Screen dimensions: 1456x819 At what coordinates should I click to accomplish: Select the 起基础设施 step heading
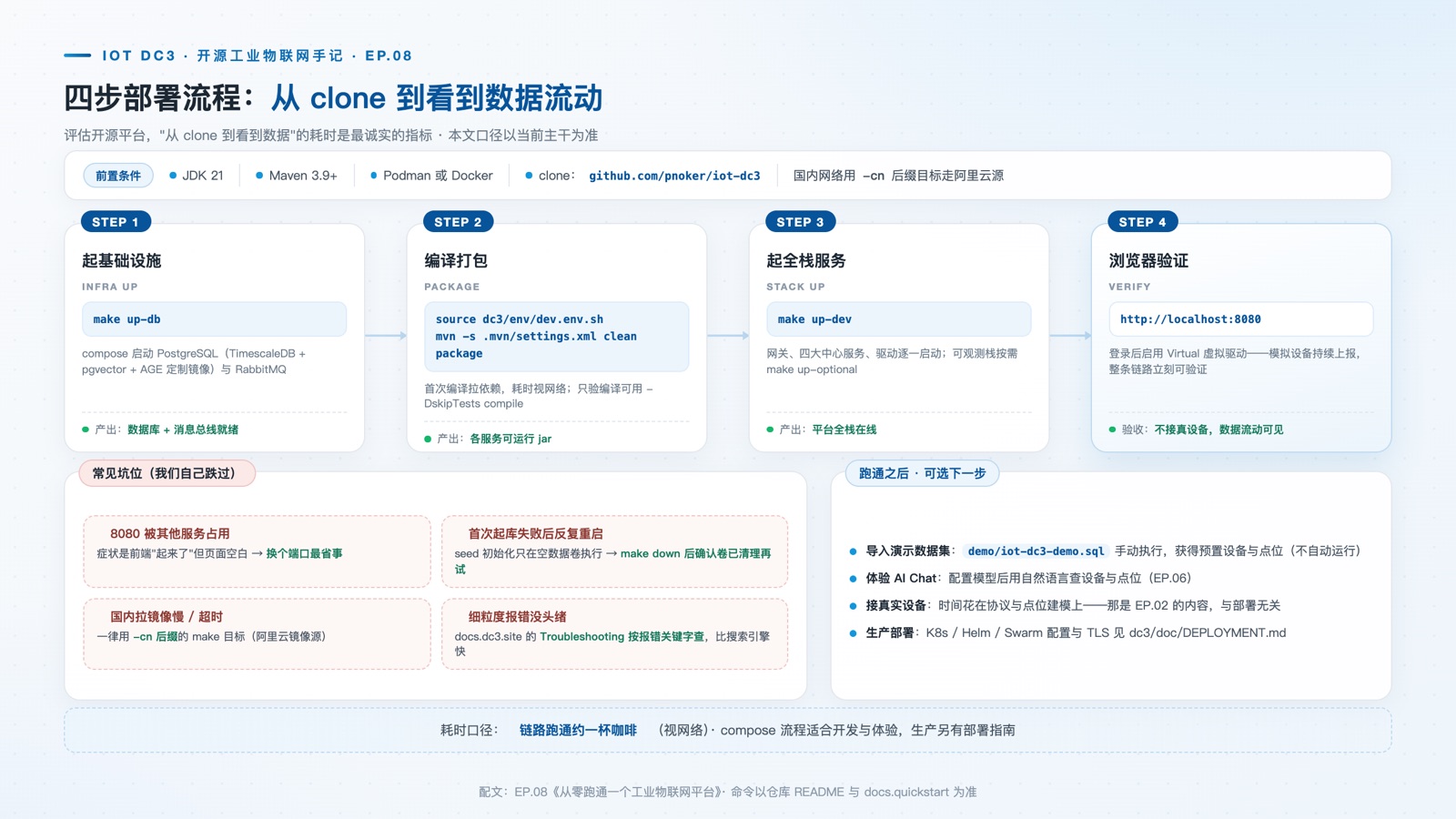[x=121, y=261]
